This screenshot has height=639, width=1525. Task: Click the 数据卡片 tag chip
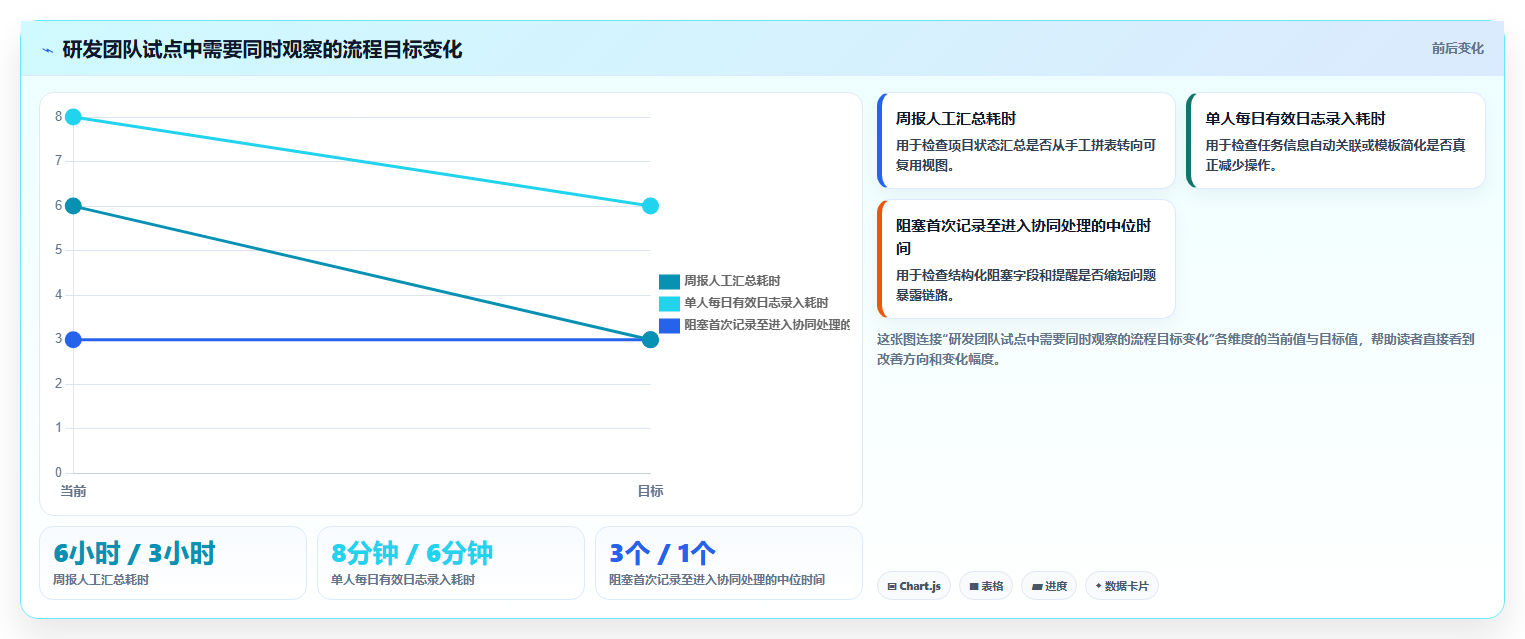click(1122, 586)
